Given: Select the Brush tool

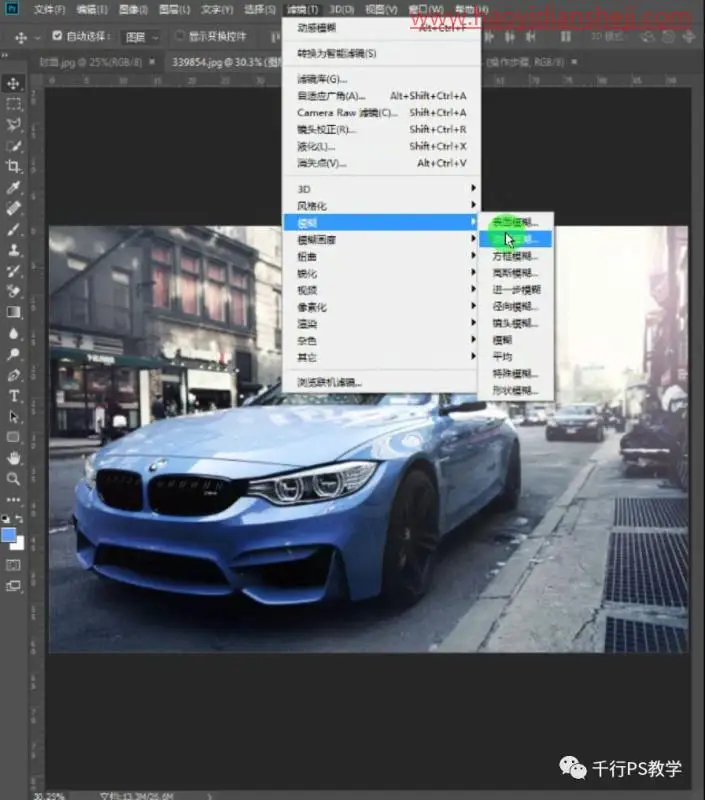Looking at the screenshot, I should 14,229.
